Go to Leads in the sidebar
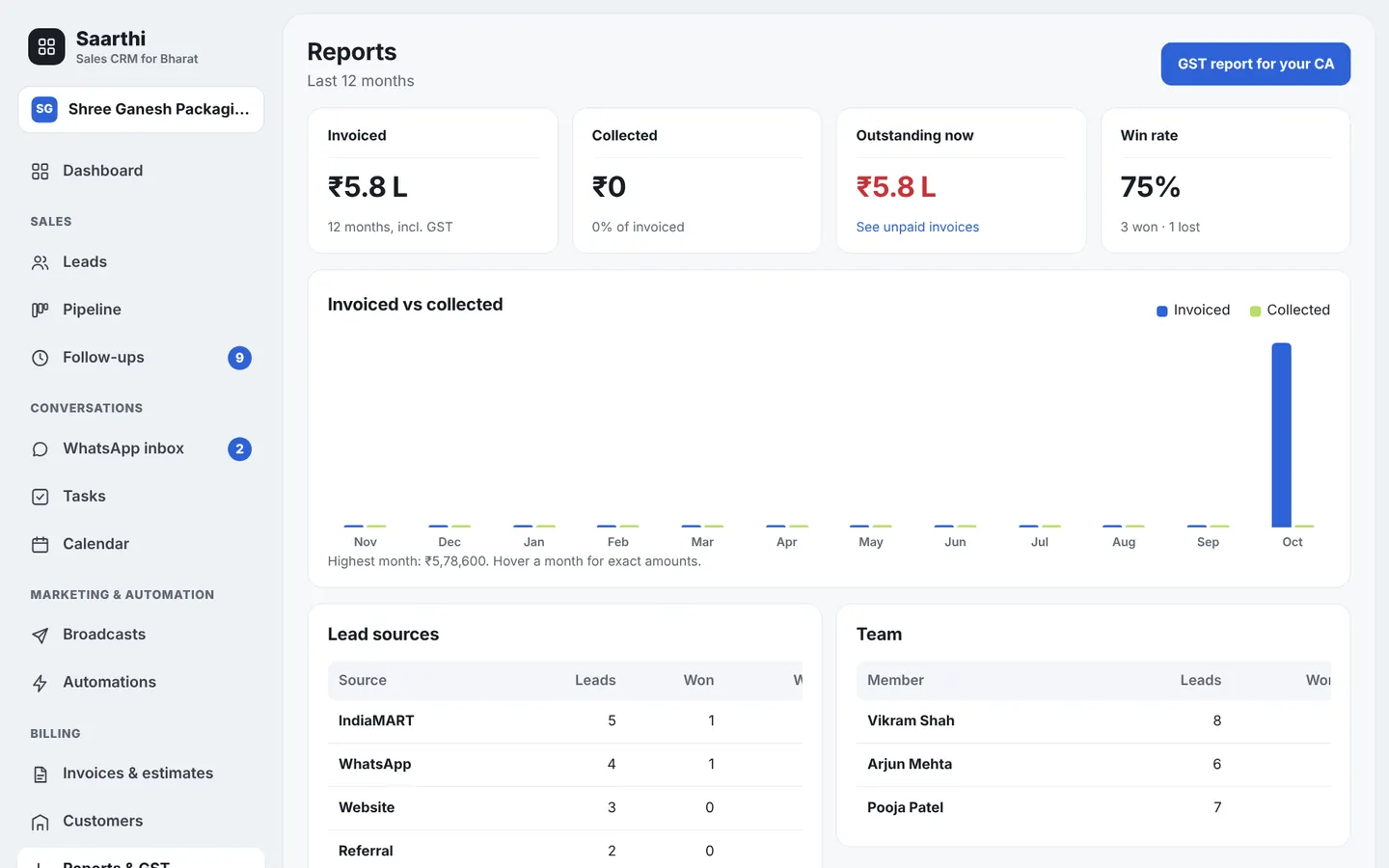This screenshot has width=1389, height=868. point(141,262)
